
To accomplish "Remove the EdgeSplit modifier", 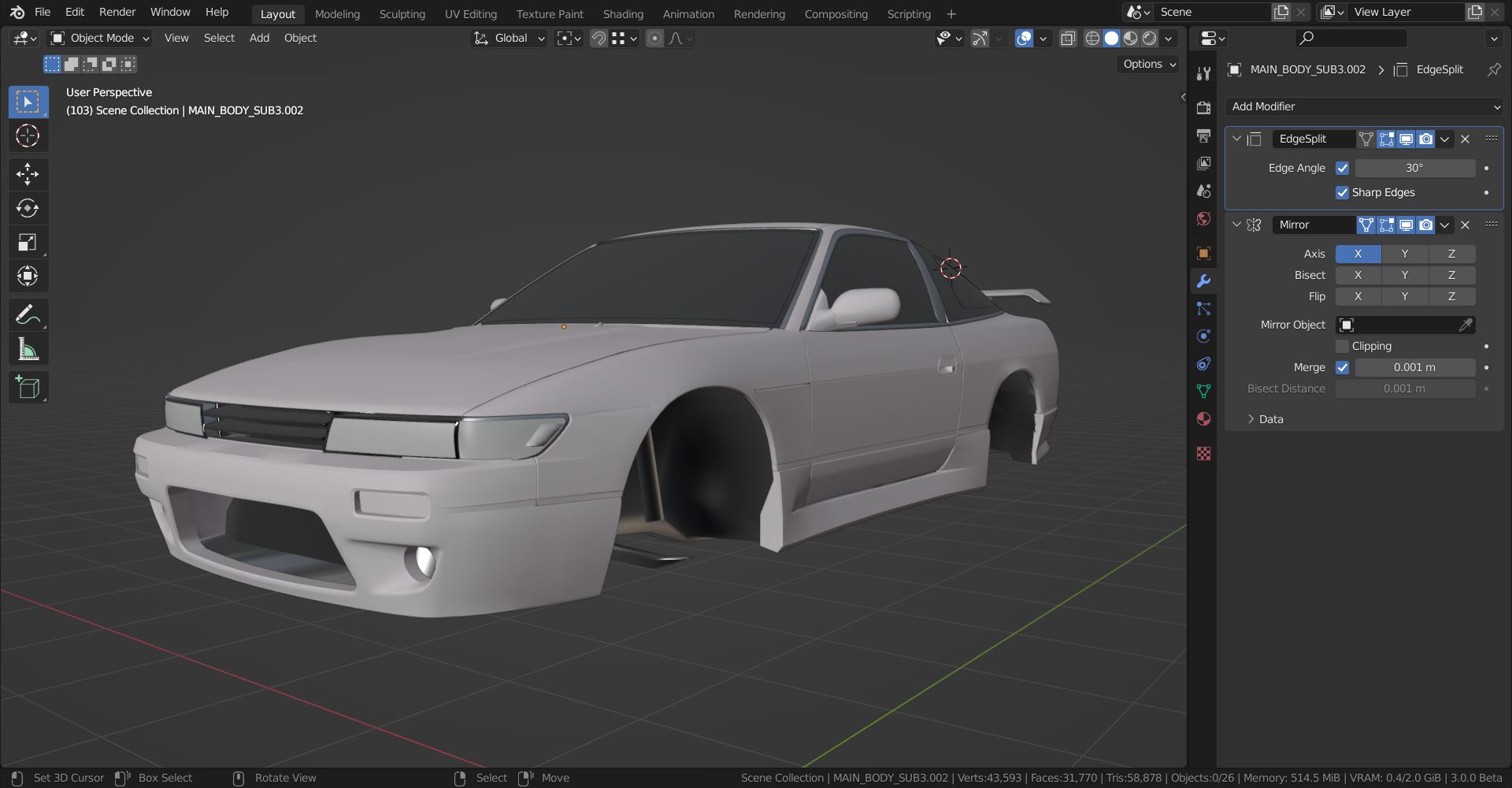I will pos(1465,139).
